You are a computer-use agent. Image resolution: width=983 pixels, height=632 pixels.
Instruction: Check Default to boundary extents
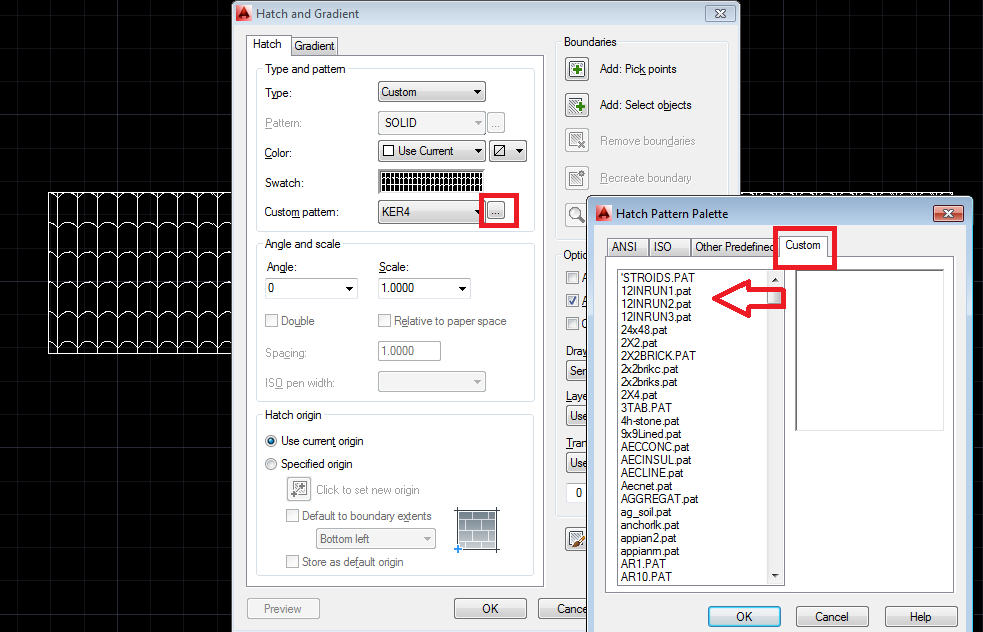[292, 515]
